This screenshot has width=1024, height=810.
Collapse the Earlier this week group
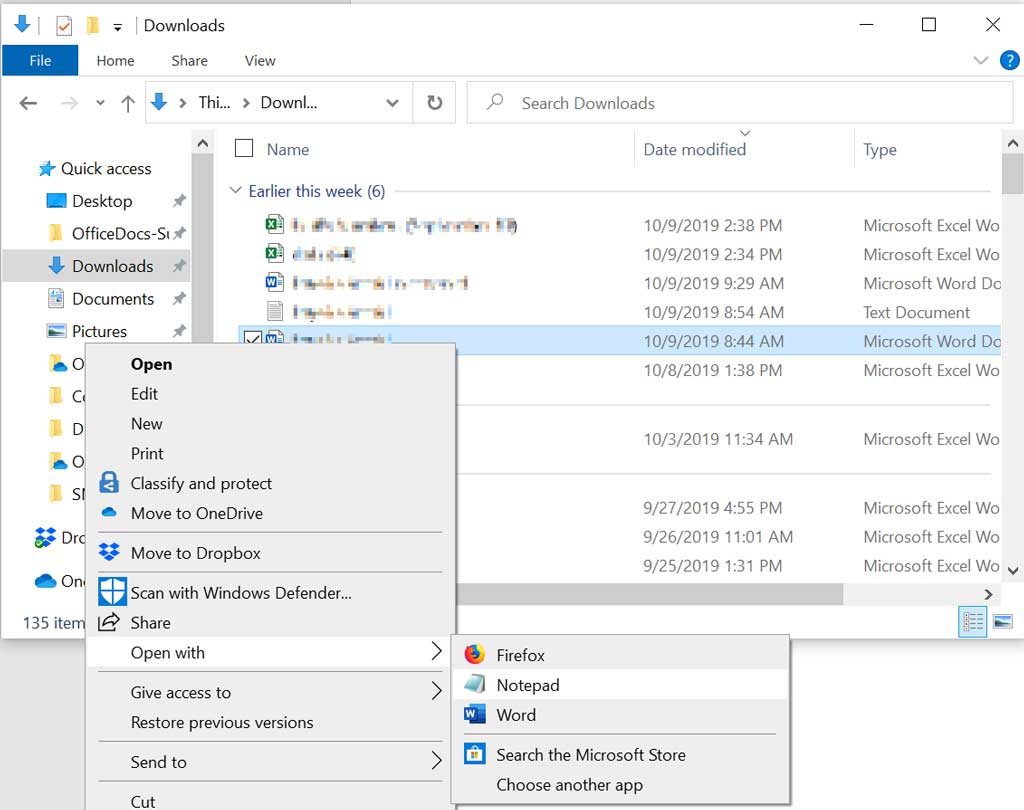(235, 191)
